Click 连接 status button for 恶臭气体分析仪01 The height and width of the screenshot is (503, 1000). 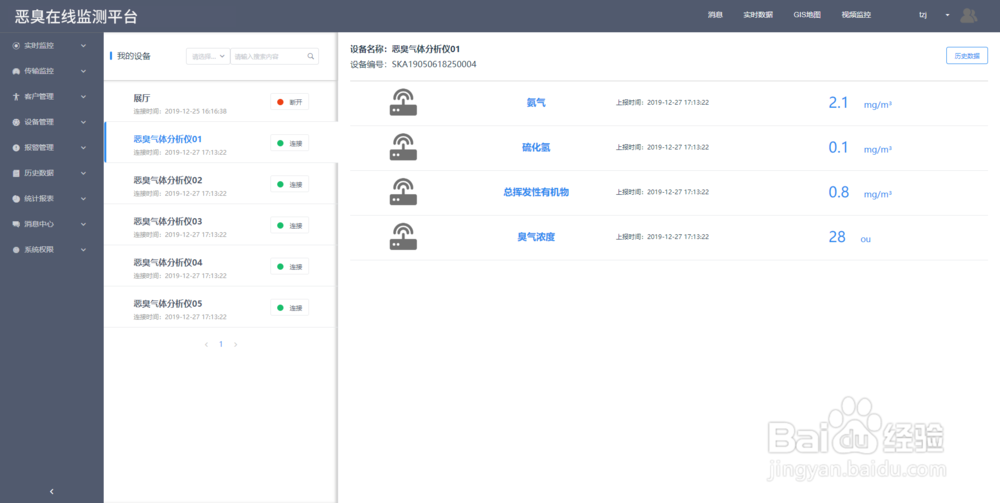click(290, 143)
